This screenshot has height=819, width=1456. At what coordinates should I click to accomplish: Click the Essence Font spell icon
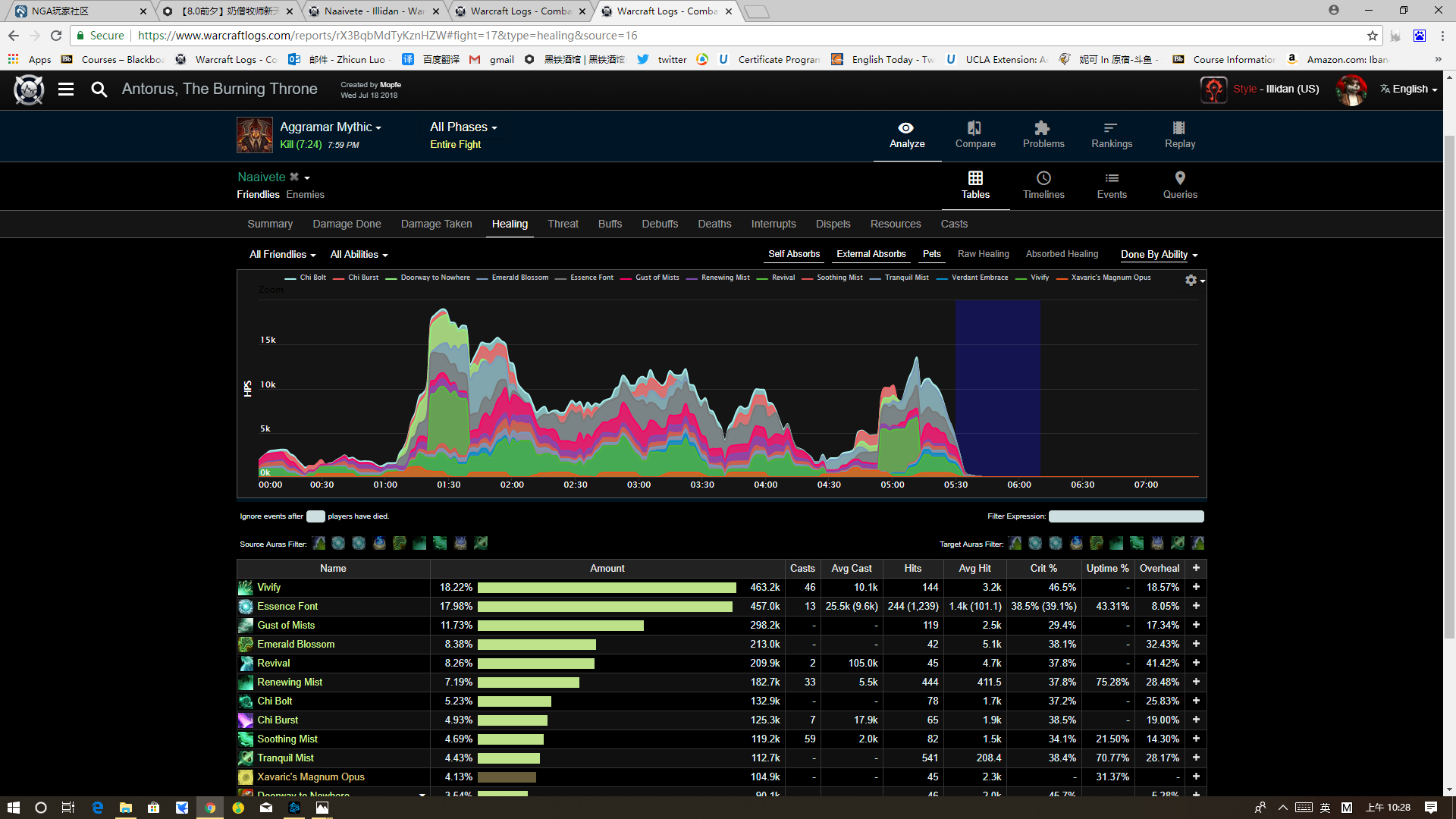point(246,607)
